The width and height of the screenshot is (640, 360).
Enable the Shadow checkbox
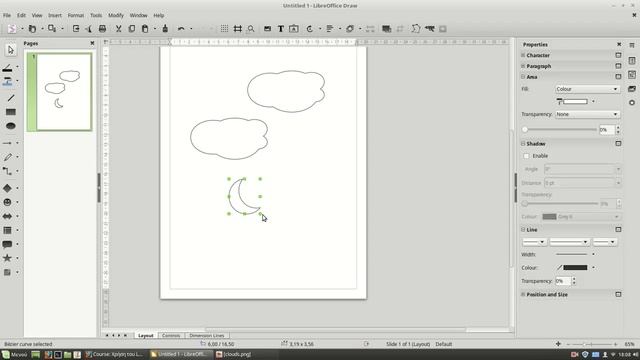coord(526,156)
